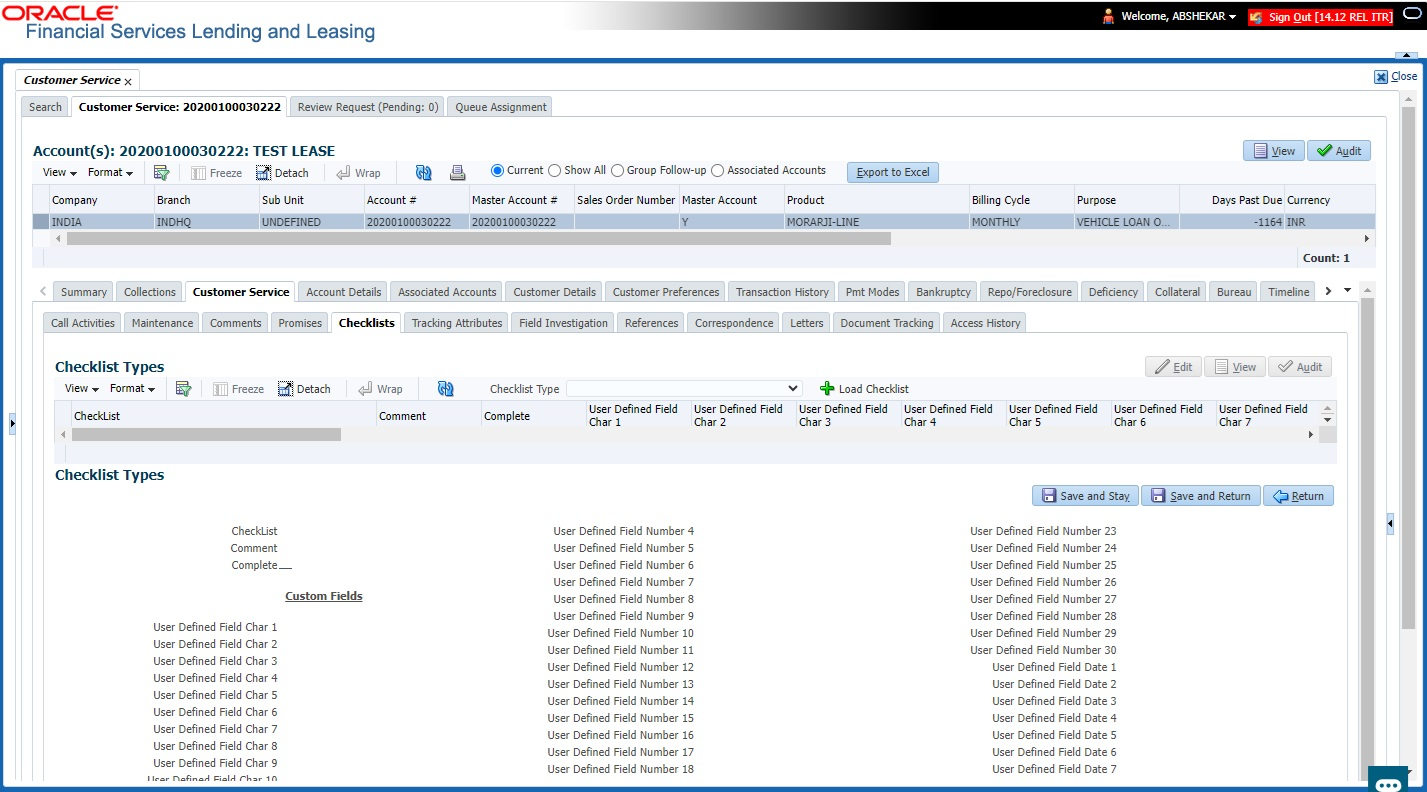Open the View menu in Checklist Types toolbar
Image resolution: width=1427 pixels, height=792 pixels.
point(81,389)
